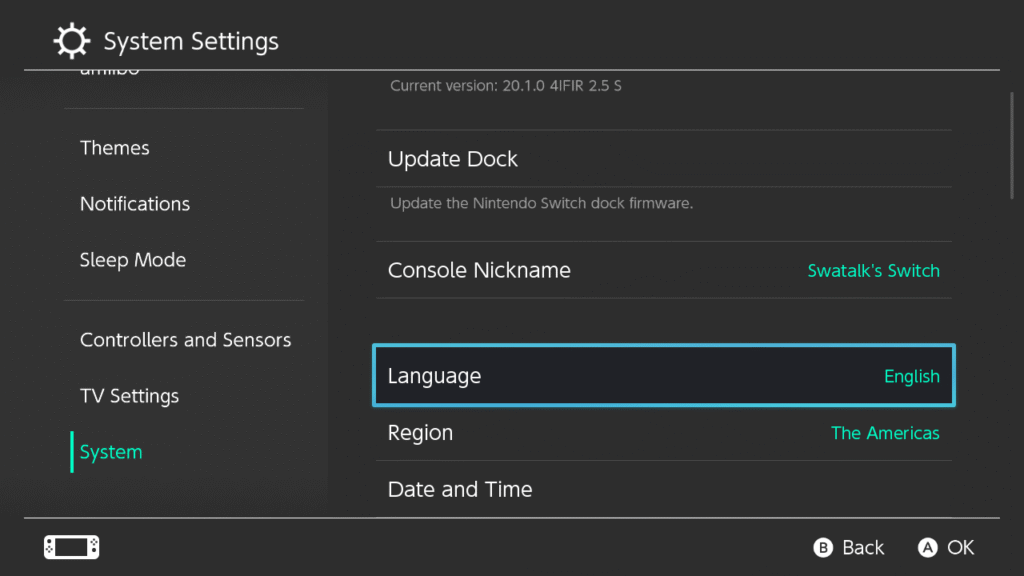Open Console Nickname setting
1024x576 pixels.
point(479,270)
